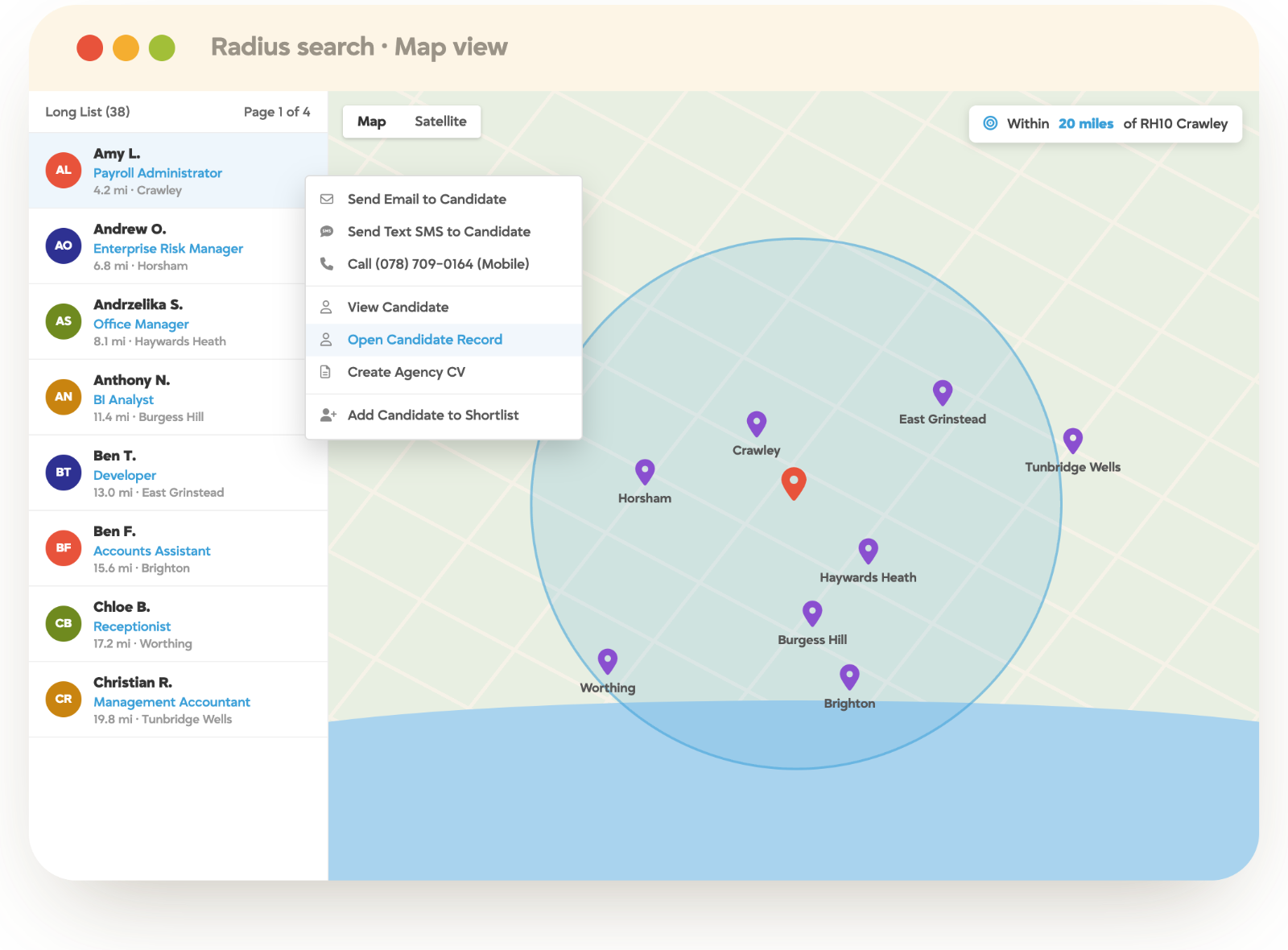Select candidate name Ben F.
The height and width of the screenshot is (950, 1288).
(x=114, y=531)
